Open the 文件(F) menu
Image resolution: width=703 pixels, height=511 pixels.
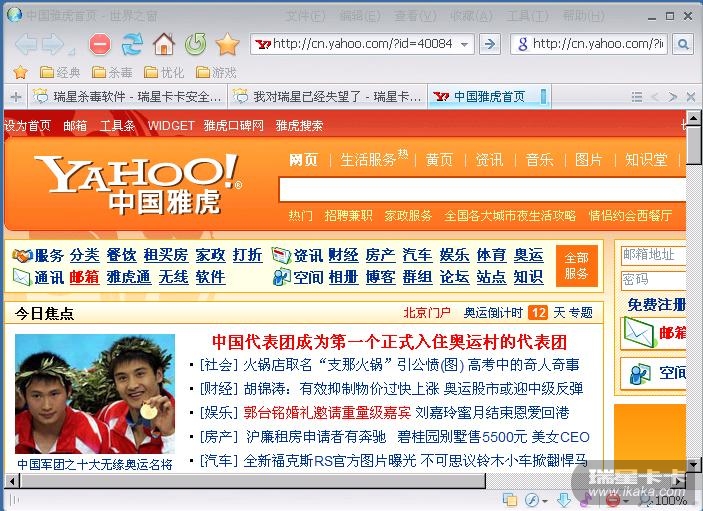(306, 17)
